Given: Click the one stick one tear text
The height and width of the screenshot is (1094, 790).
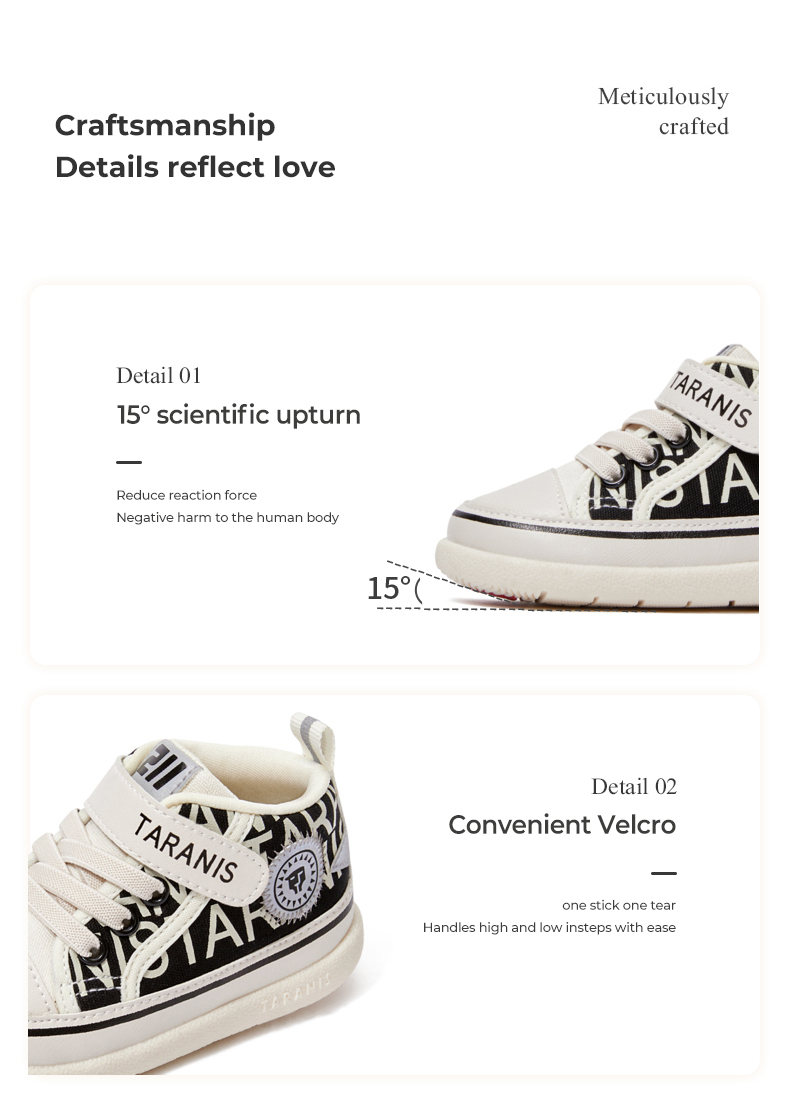Looking at the screenshot, I should [x=619, y=905].
